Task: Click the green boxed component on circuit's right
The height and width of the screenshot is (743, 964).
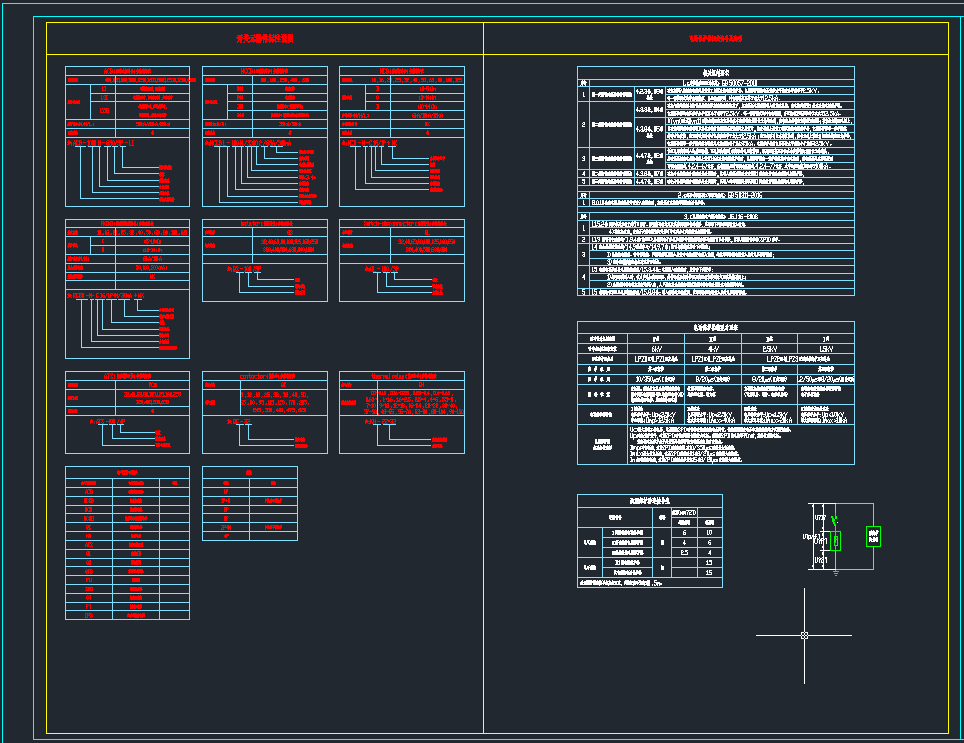Action: 873,537
